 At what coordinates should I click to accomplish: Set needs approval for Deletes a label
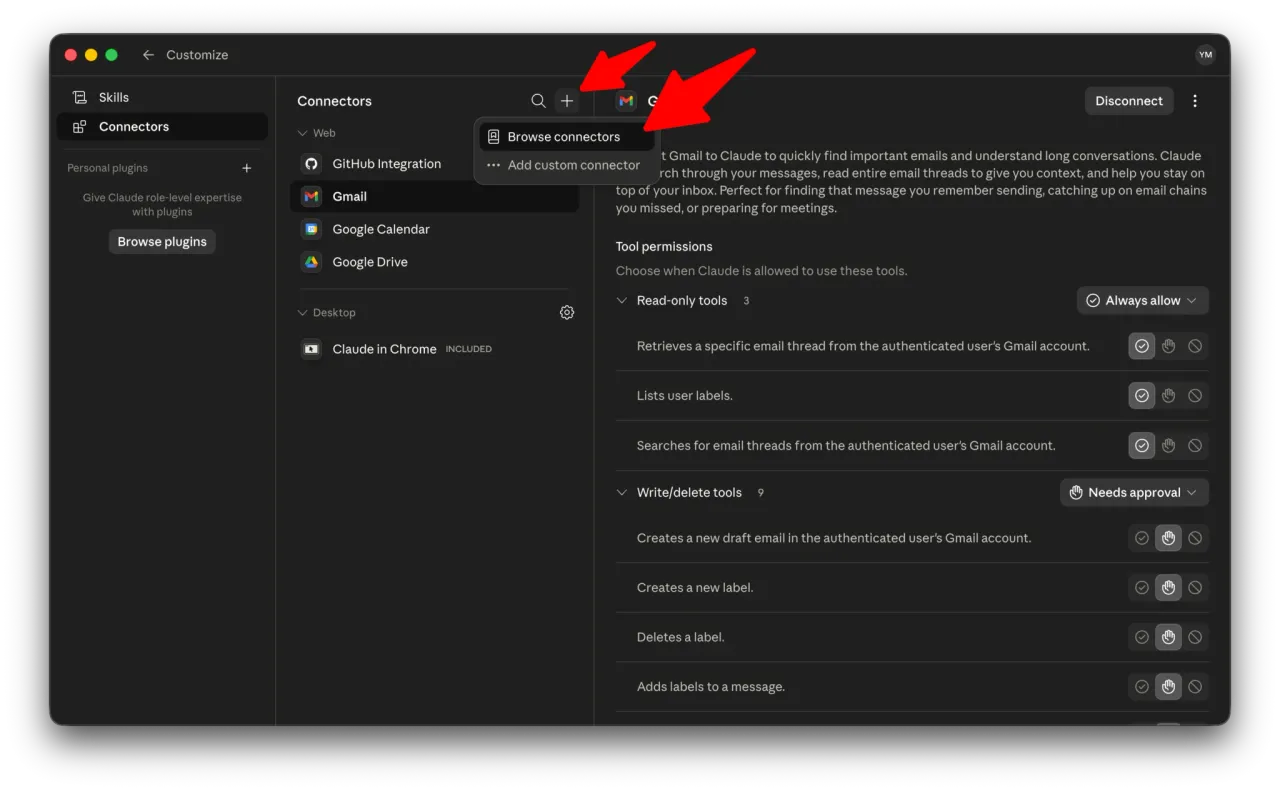pyautogui.click(x=1169, y=637)
